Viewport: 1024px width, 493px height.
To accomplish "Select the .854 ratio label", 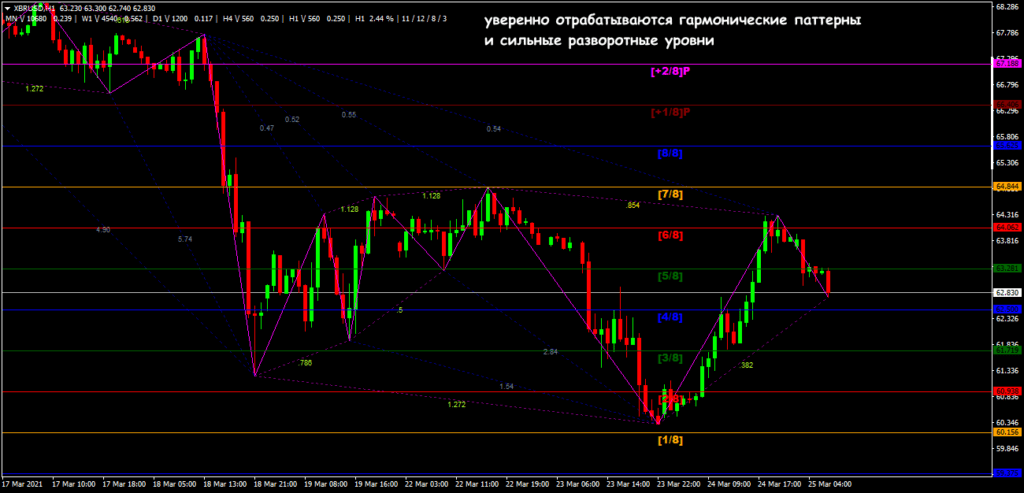I will pos(632,206).
